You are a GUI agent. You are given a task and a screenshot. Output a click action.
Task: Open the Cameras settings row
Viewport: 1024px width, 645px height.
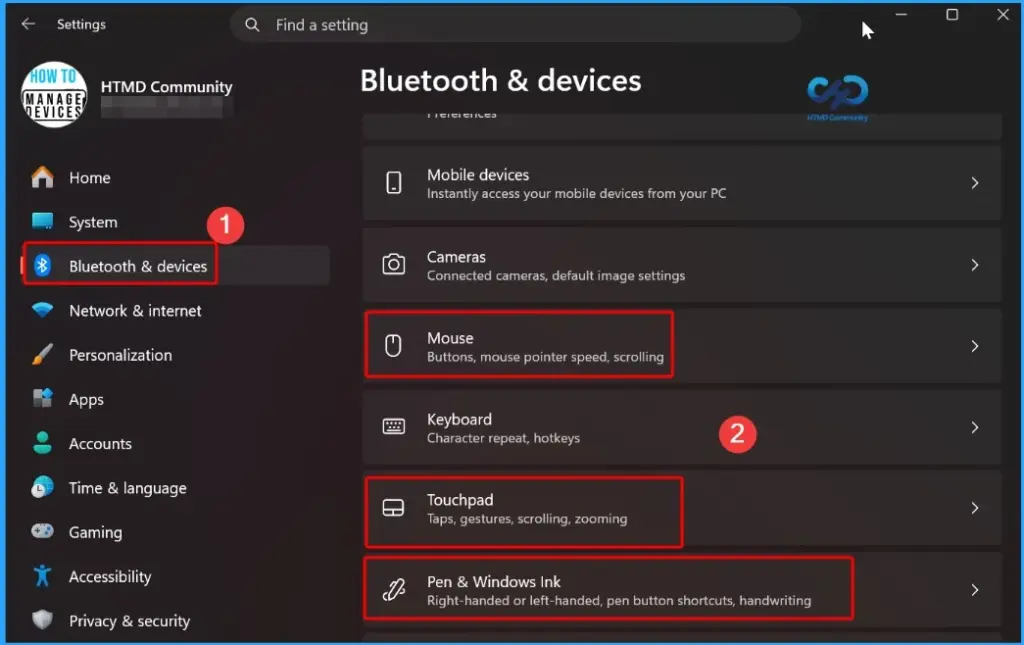click(682, 265)
